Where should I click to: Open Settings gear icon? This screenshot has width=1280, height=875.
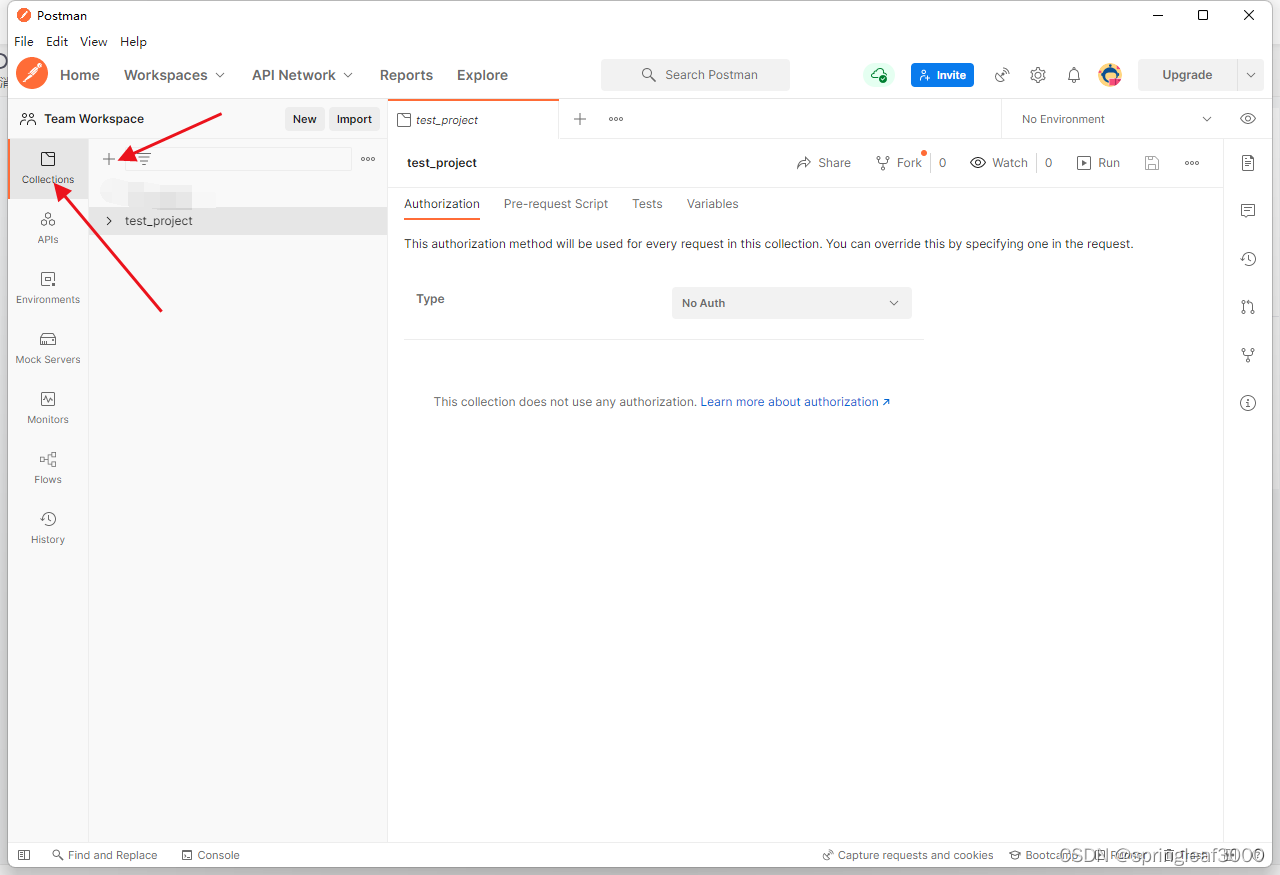(x=1038, y=75)
